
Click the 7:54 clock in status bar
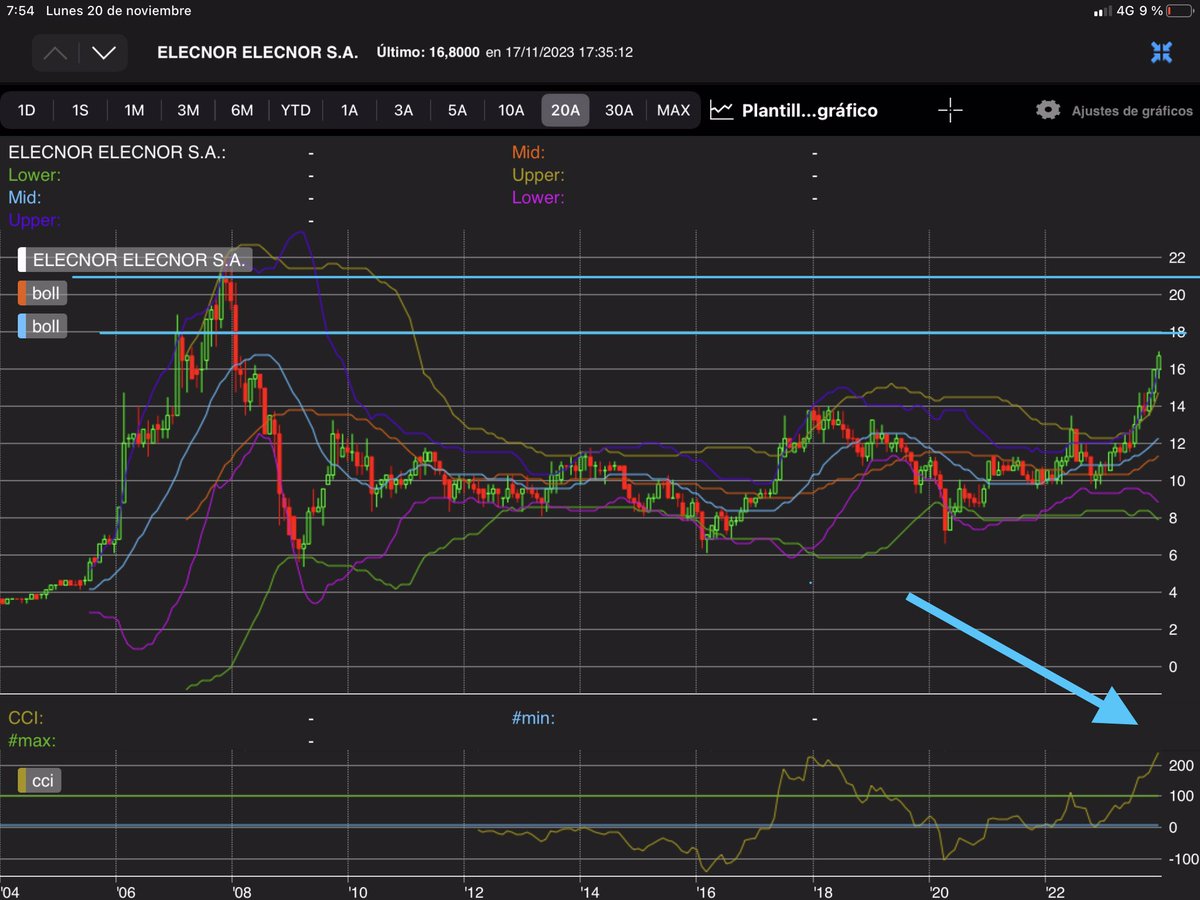(x=18, y=11)
